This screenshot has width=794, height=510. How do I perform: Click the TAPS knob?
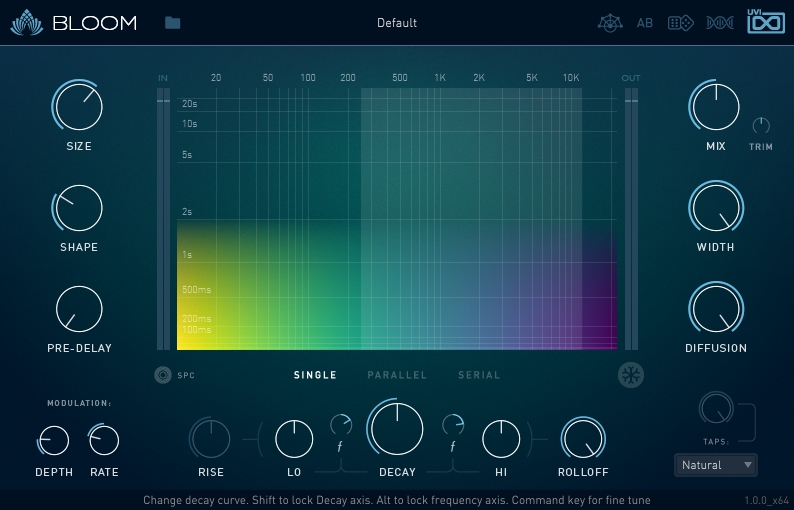pyautogui.click(x=716, y=408)
